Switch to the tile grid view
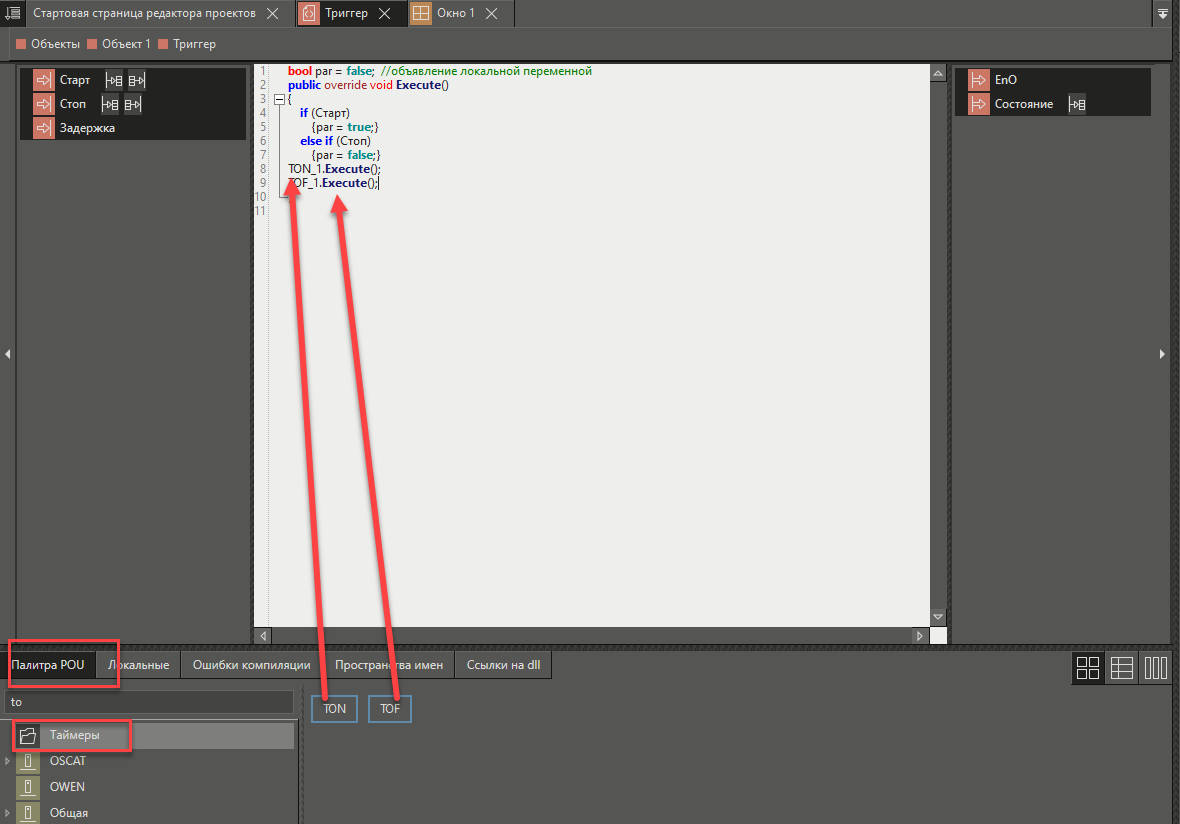 pos(1087,668)
